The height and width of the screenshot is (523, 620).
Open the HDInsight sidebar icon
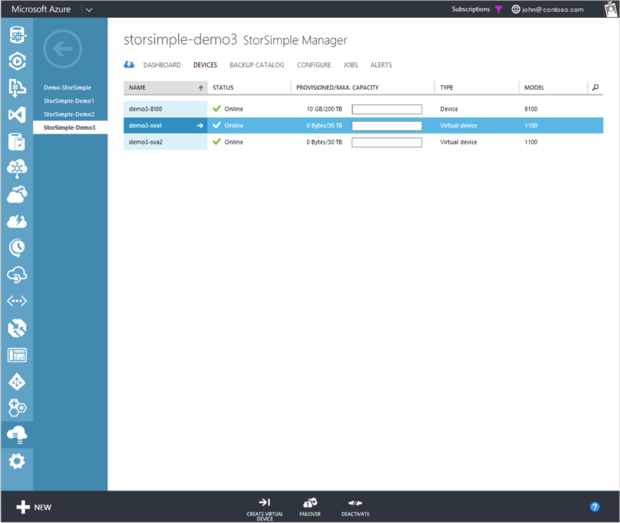point(17,168)
